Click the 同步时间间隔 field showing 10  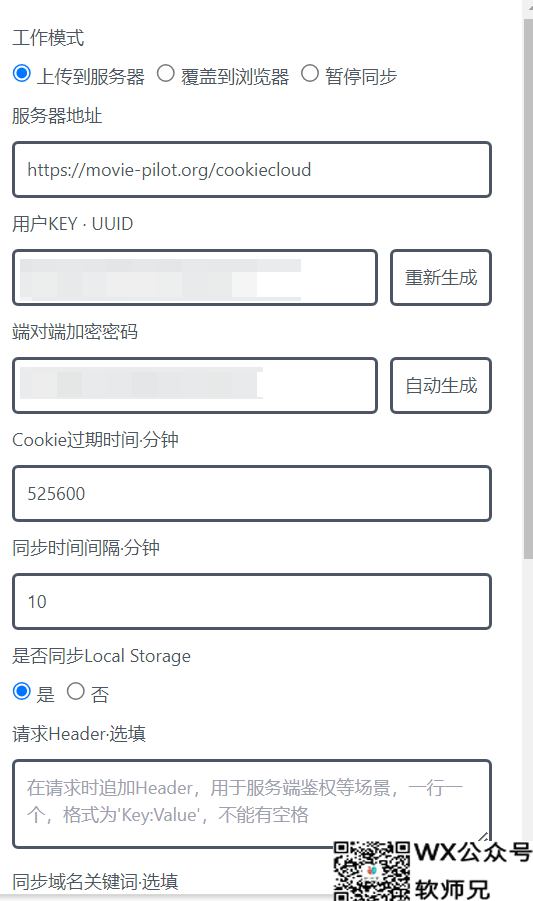[x=252, y=602]
